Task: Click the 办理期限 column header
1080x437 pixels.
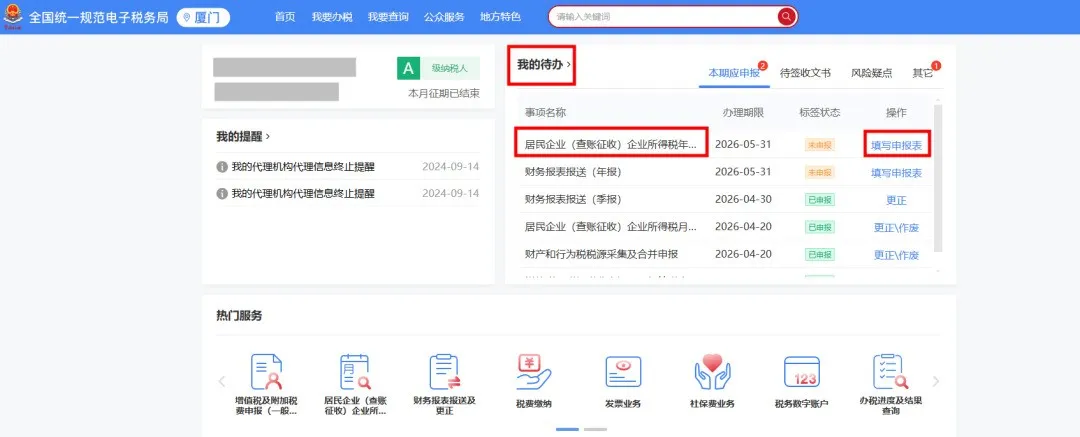Action: (x=742, y=112)
